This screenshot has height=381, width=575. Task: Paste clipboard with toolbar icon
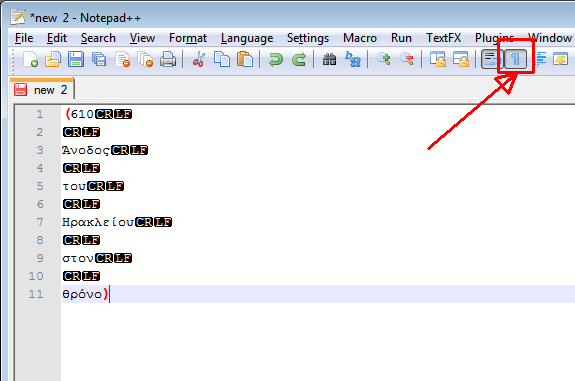click(x=245, y=59)
